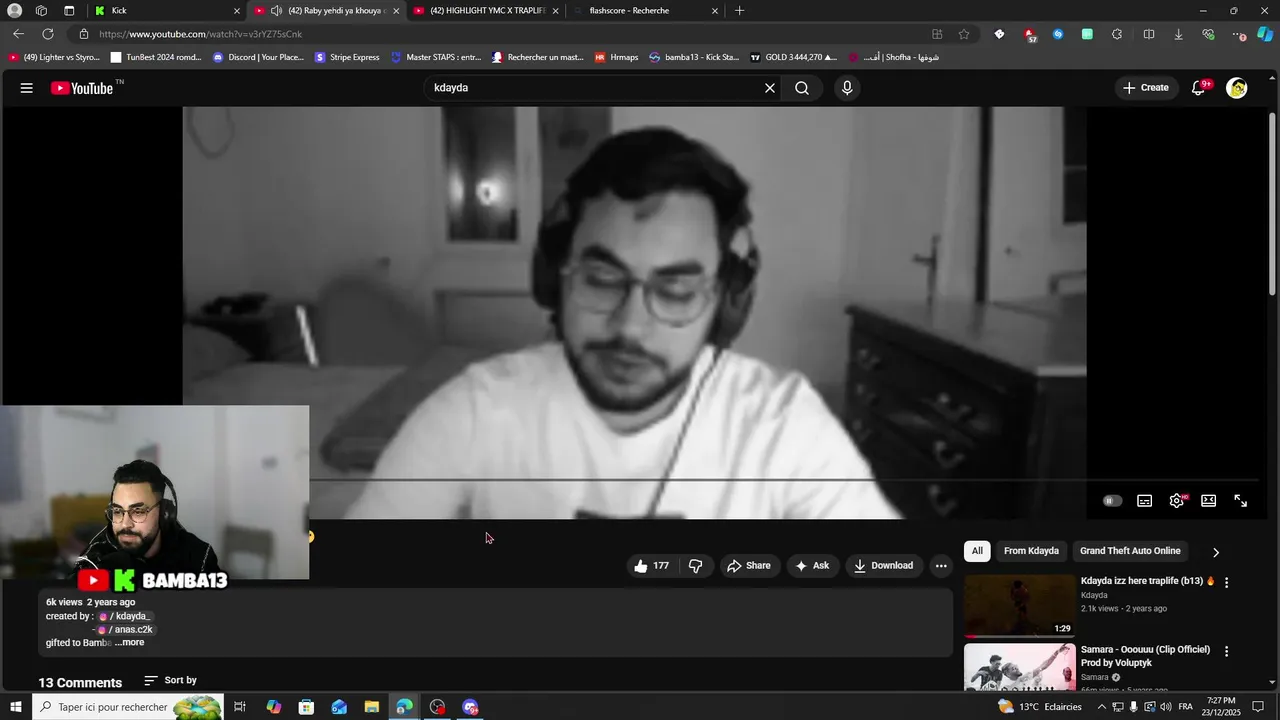This screenshot has height=720, width=1280.
Task: Open the video player settings gear
Action: 1177,501
